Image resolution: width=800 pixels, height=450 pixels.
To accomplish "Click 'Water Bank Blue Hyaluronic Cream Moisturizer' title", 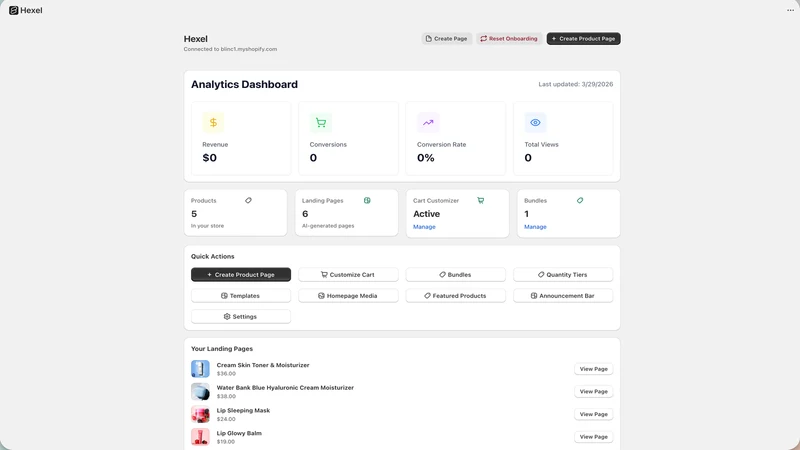I will [285, 388].
